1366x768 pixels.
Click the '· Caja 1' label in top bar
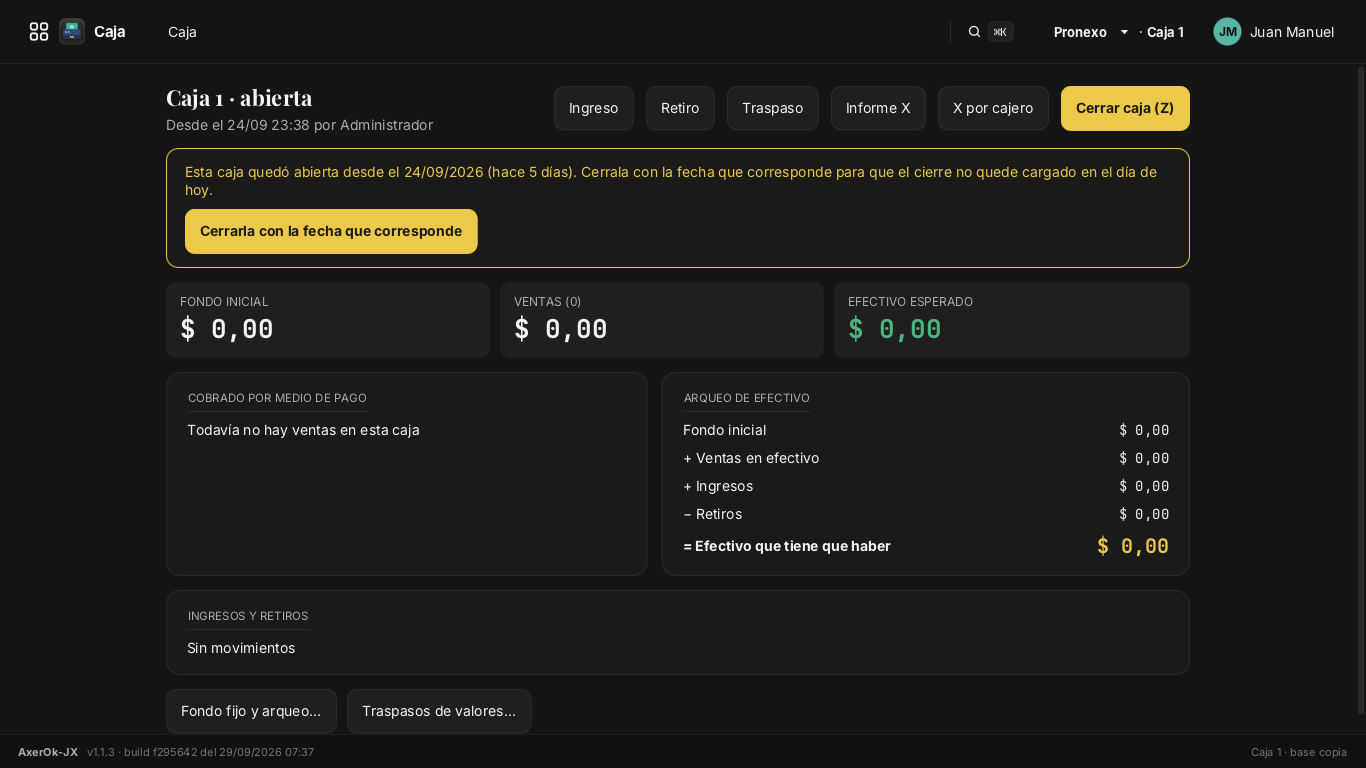pyautogui.click(x=1161, y=32)
